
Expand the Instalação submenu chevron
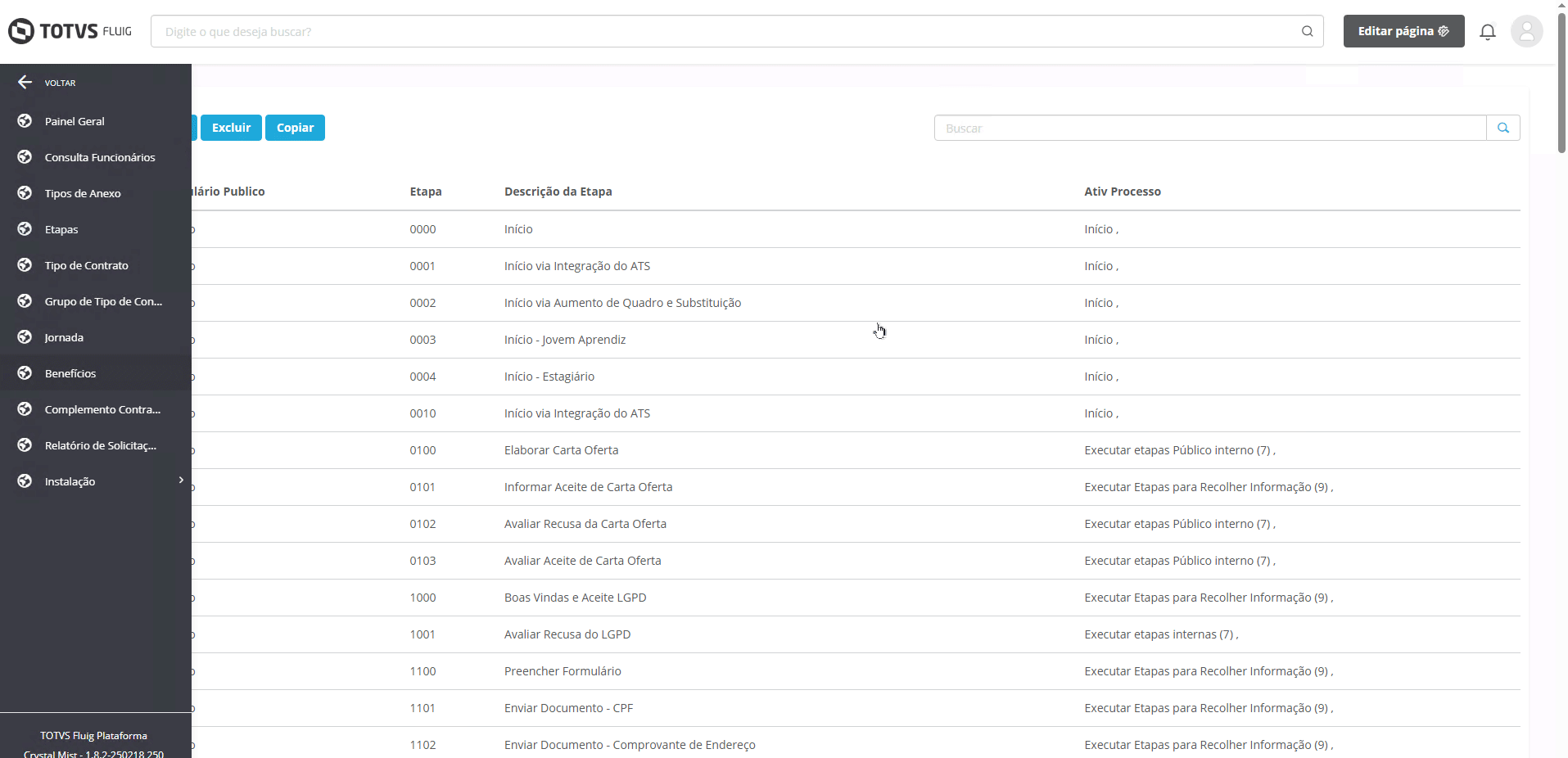[181, 480]
